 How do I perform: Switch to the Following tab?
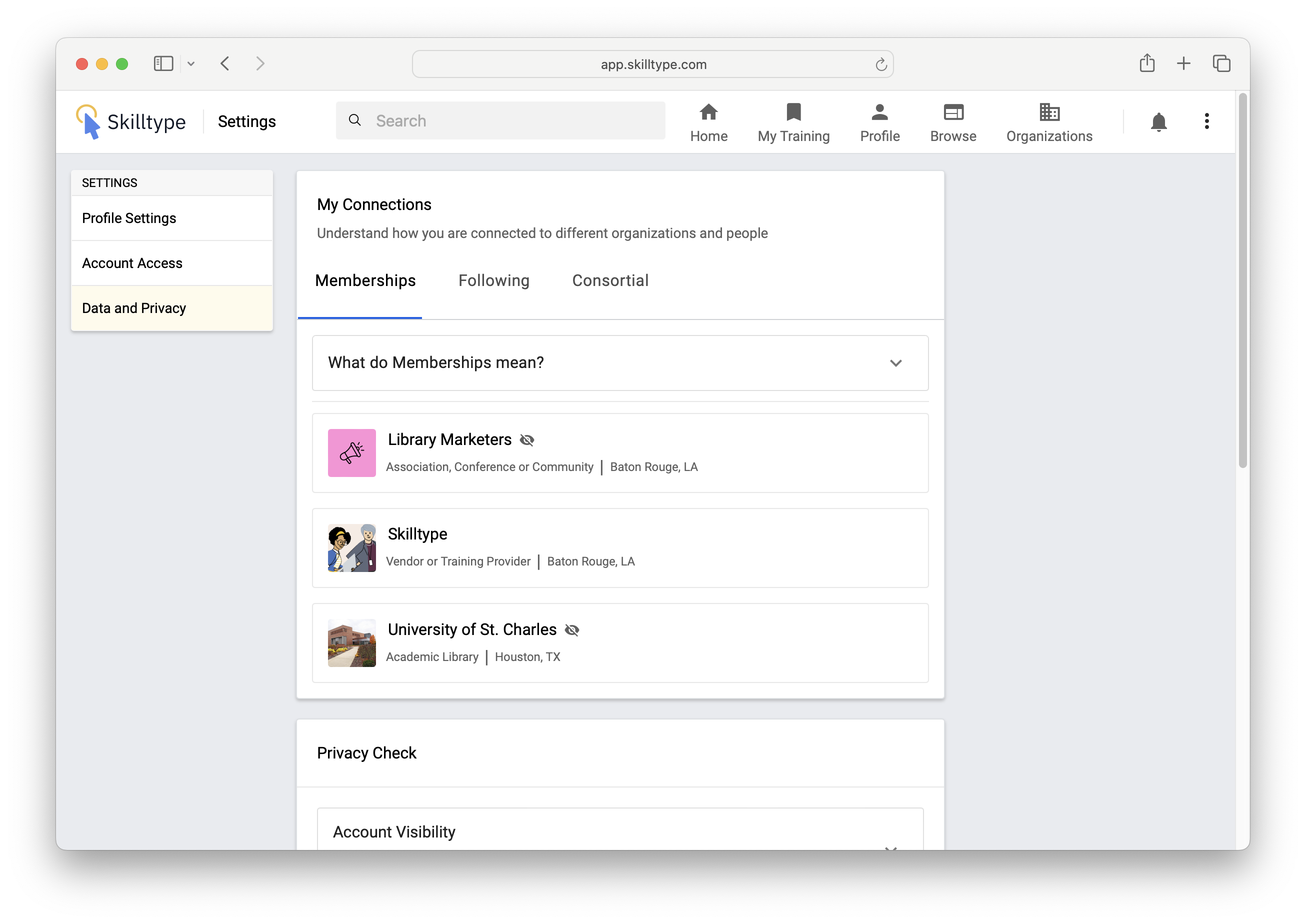point(493,280)
